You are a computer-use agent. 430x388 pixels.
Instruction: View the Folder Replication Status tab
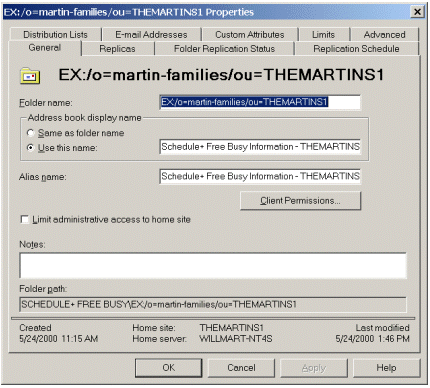(224, 49)
